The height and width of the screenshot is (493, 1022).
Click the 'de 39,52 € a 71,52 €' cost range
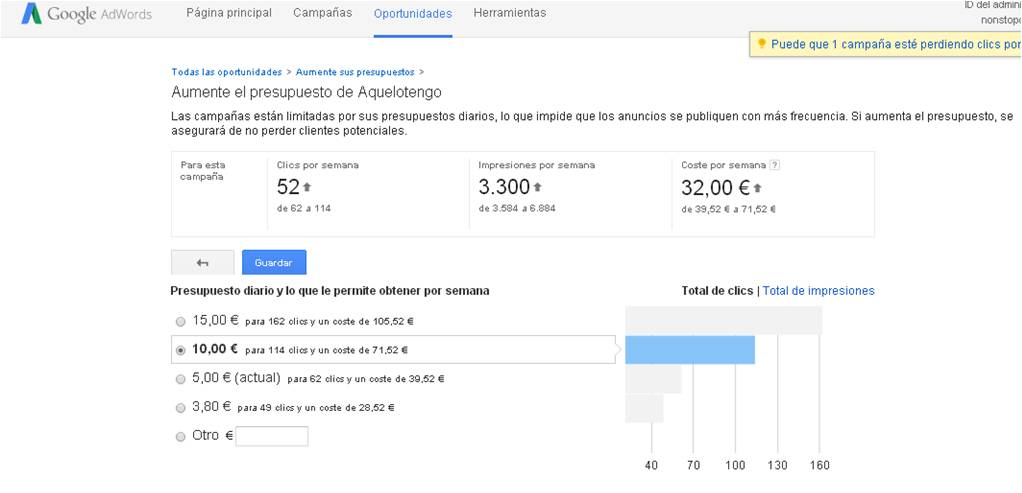coord(728,209)
